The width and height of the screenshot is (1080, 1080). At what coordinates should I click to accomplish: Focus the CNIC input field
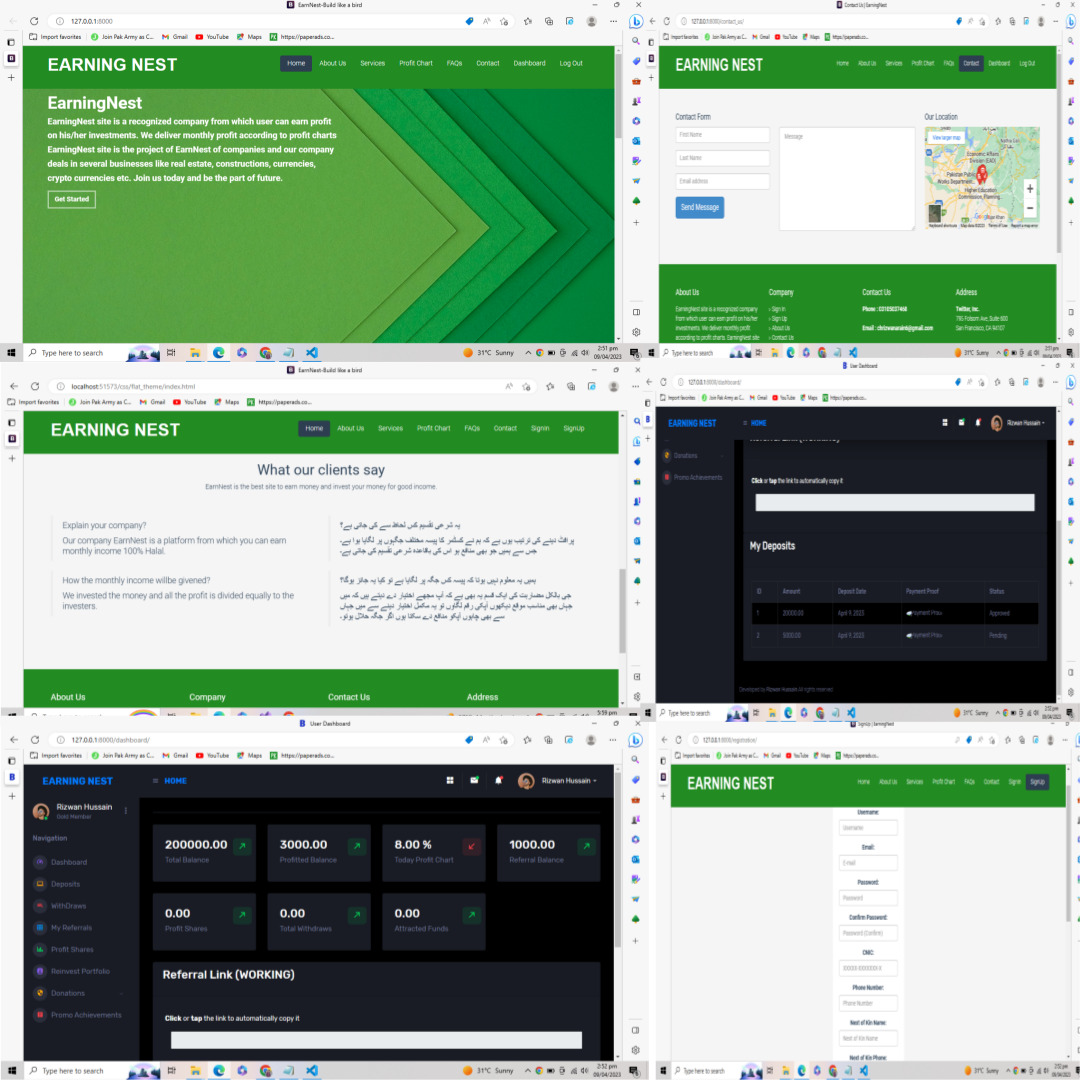tap(868, 968)
